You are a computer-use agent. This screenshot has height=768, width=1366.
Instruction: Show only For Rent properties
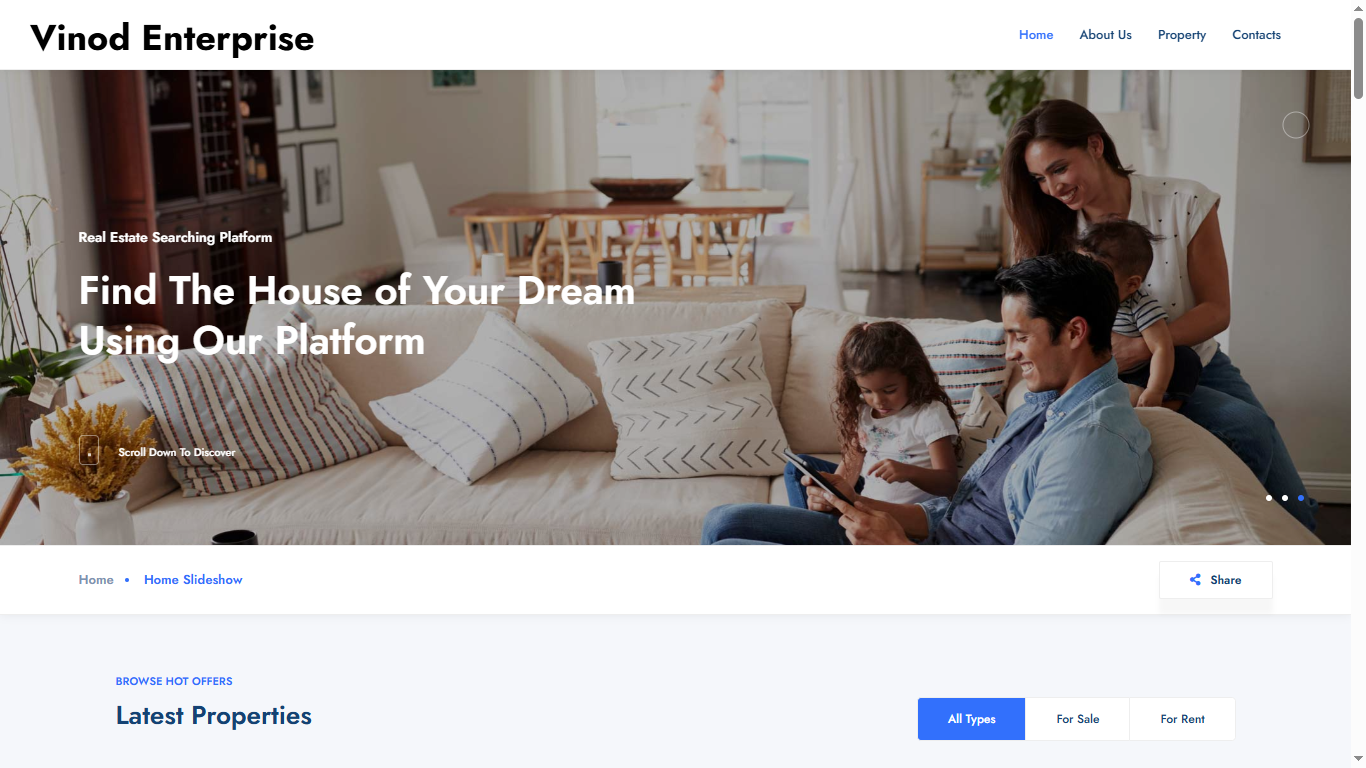coord(1183,719)
